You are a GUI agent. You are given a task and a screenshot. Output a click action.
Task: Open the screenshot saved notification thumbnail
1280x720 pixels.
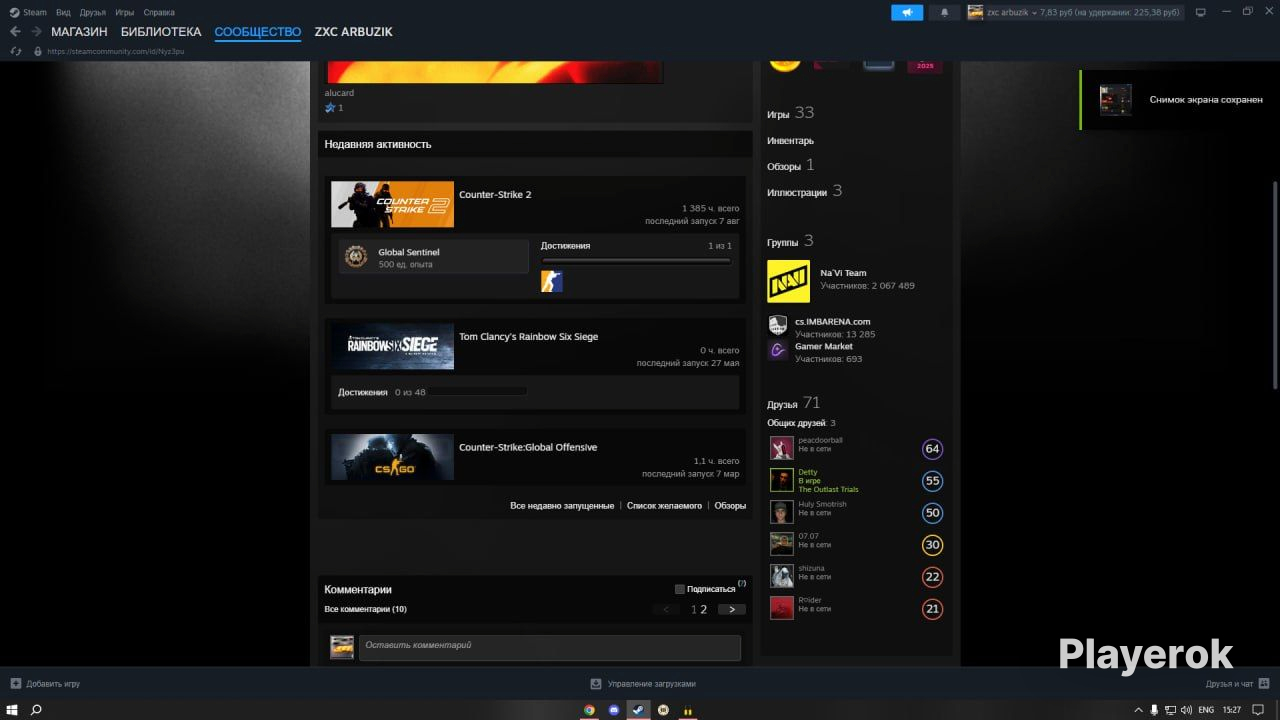point(1116,100)
